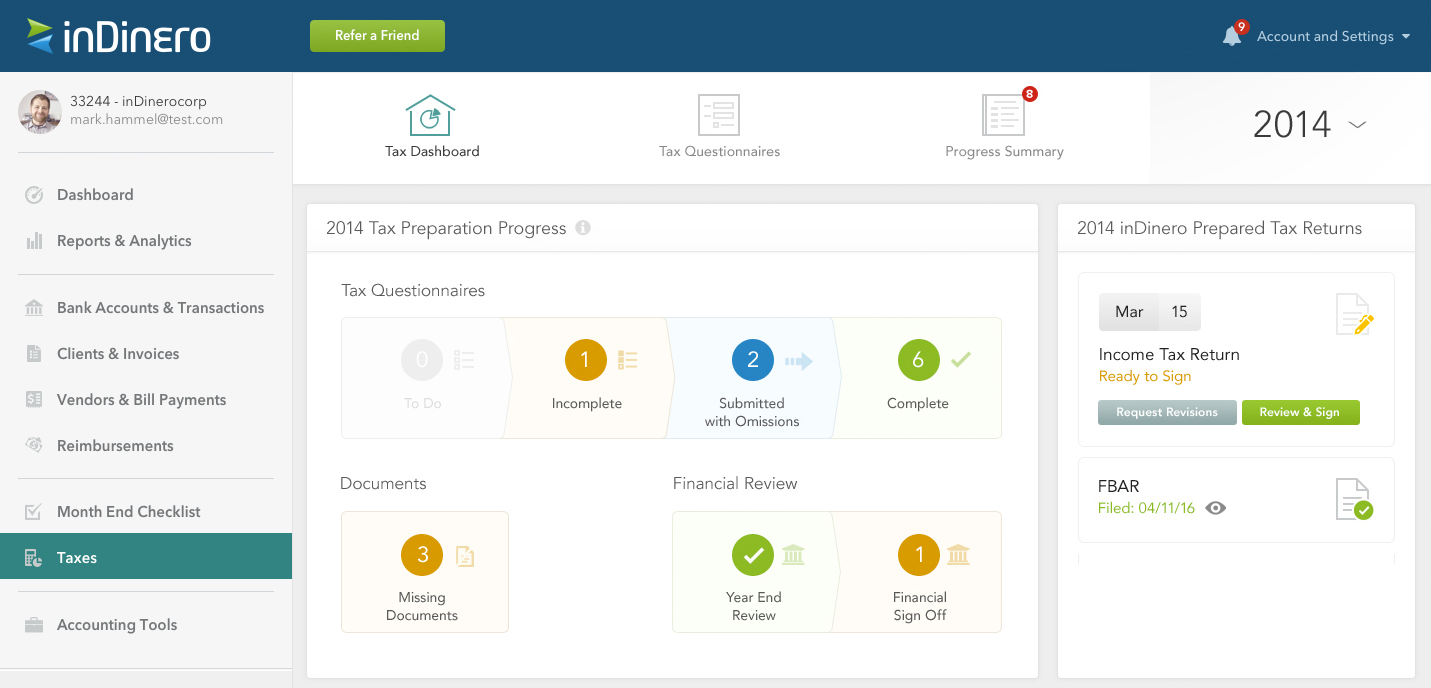Image resolution: width=1431 pixels, height=688 pixels.
Task: Select Taxes in the sidebar
Action: [146, 558]
